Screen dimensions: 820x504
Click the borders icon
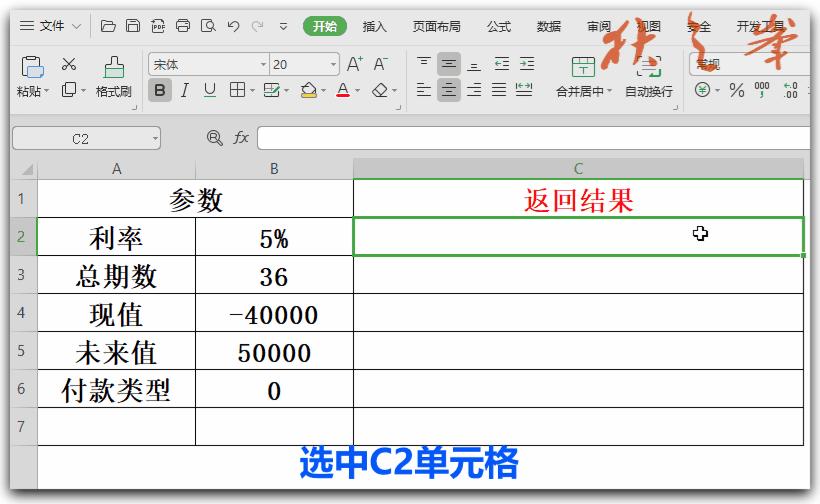coord(237,90)
